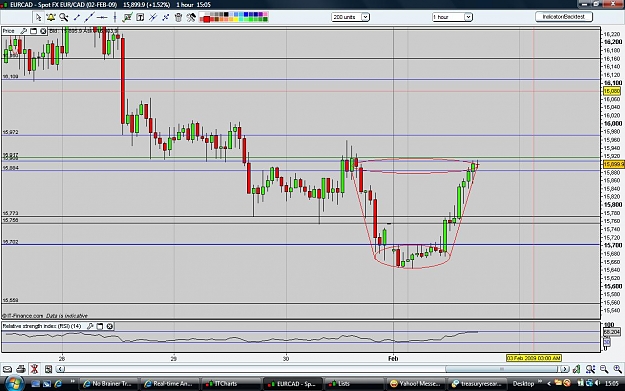The height and width of the screenshot is (391, 625).
Task: Select the text annotation tool
Action: pyautogui.click(x=140, y=17)
